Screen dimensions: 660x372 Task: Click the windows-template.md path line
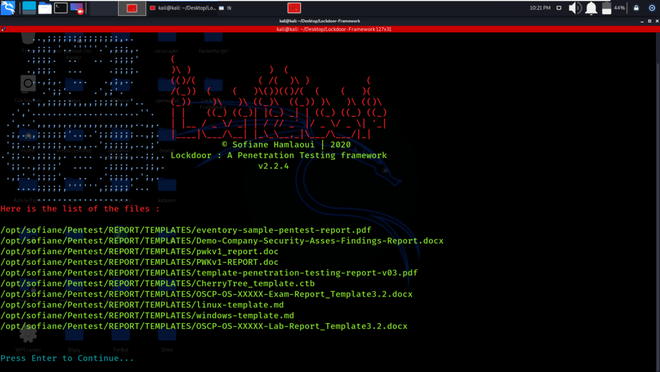coord(147,316)
